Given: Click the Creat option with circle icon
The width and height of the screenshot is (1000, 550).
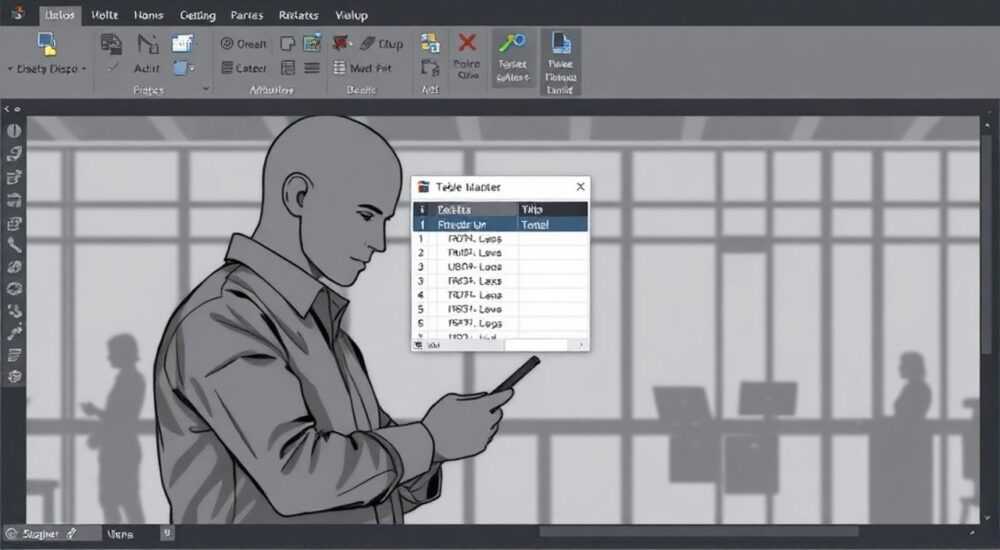Looking at the screenshot, I should tap(244, 44).
